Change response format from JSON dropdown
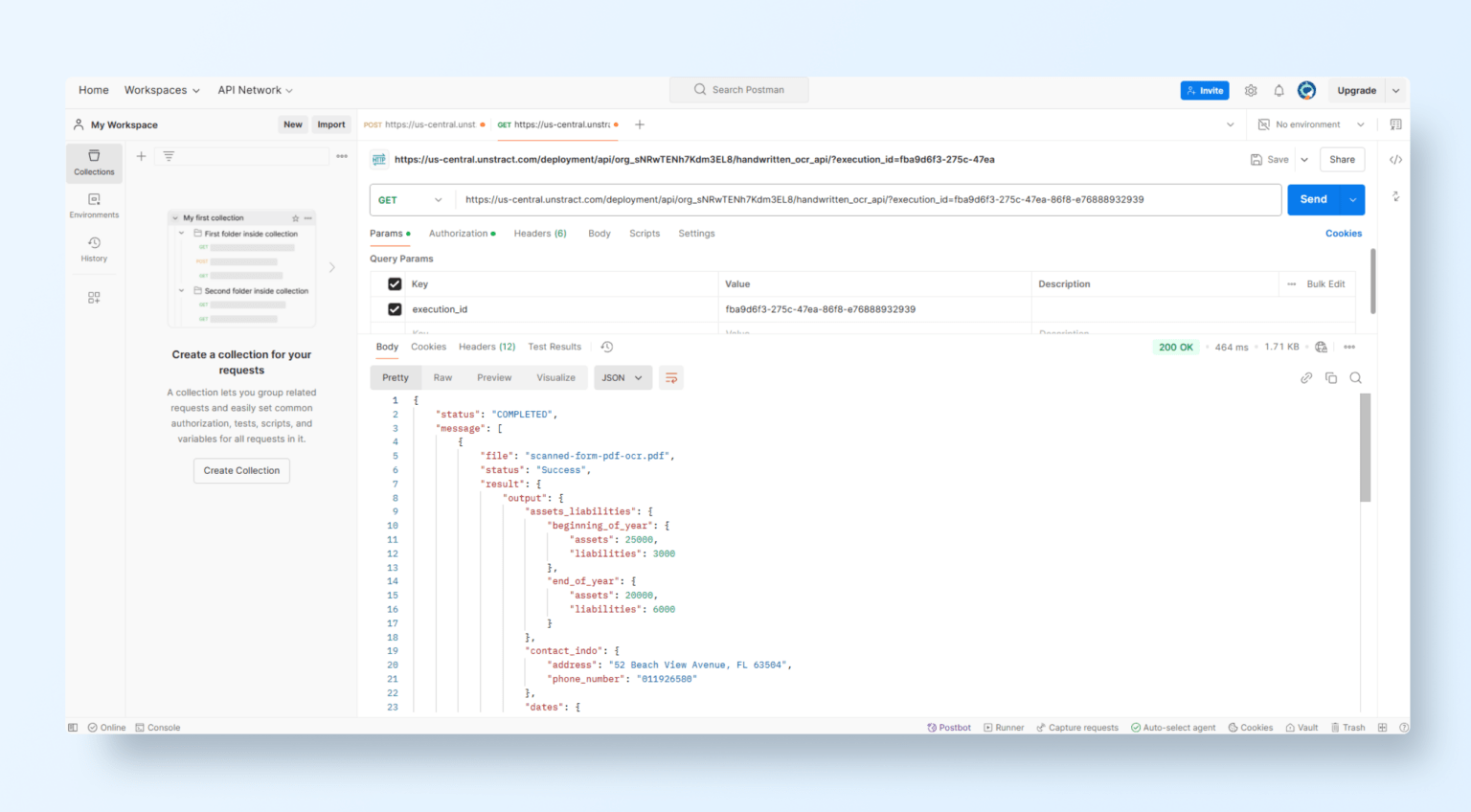Screen dimensions: 1471x812 [x=622, y=377]
